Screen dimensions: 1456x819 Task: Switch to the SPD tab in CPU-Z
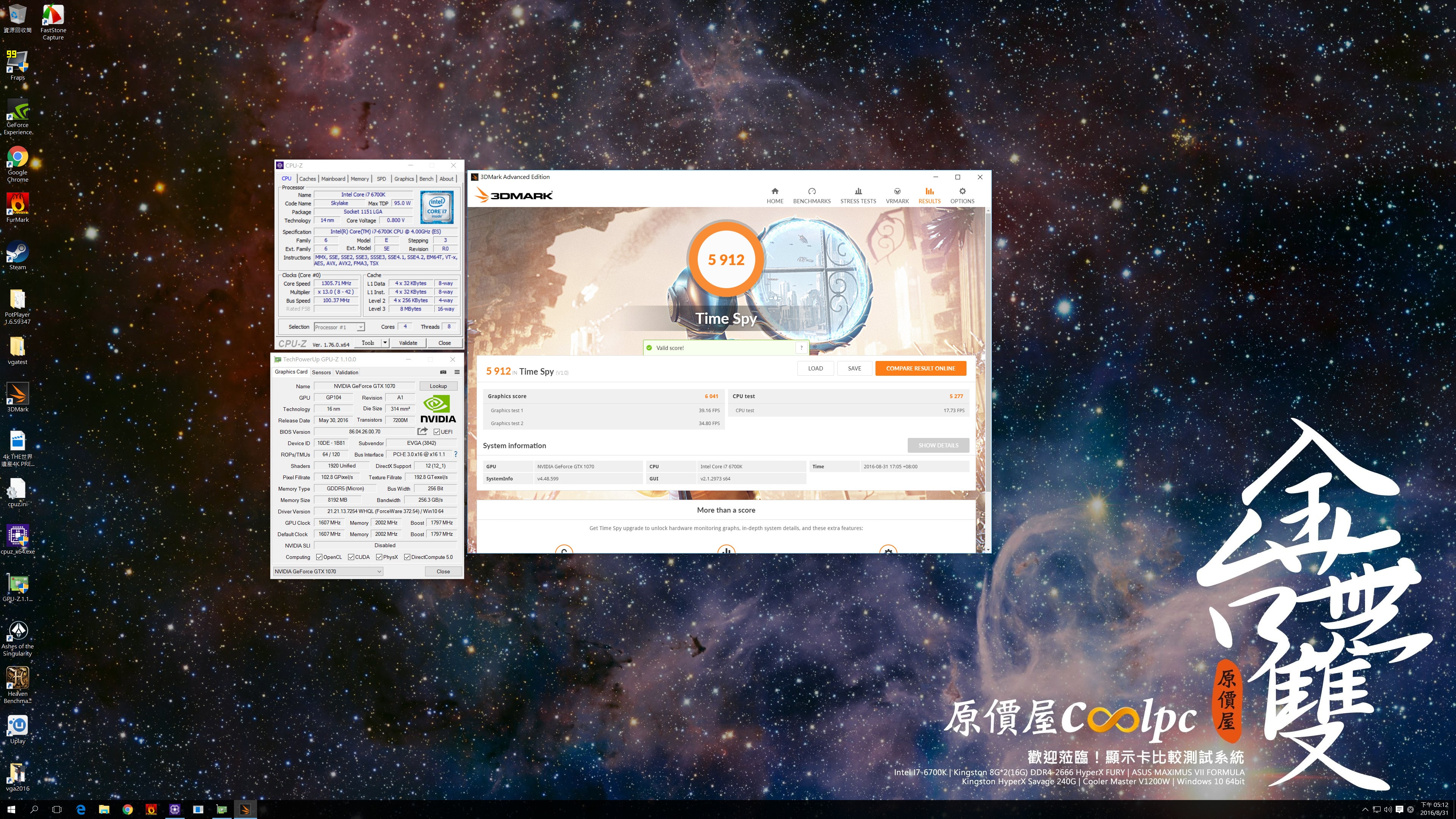click(381, 179)
